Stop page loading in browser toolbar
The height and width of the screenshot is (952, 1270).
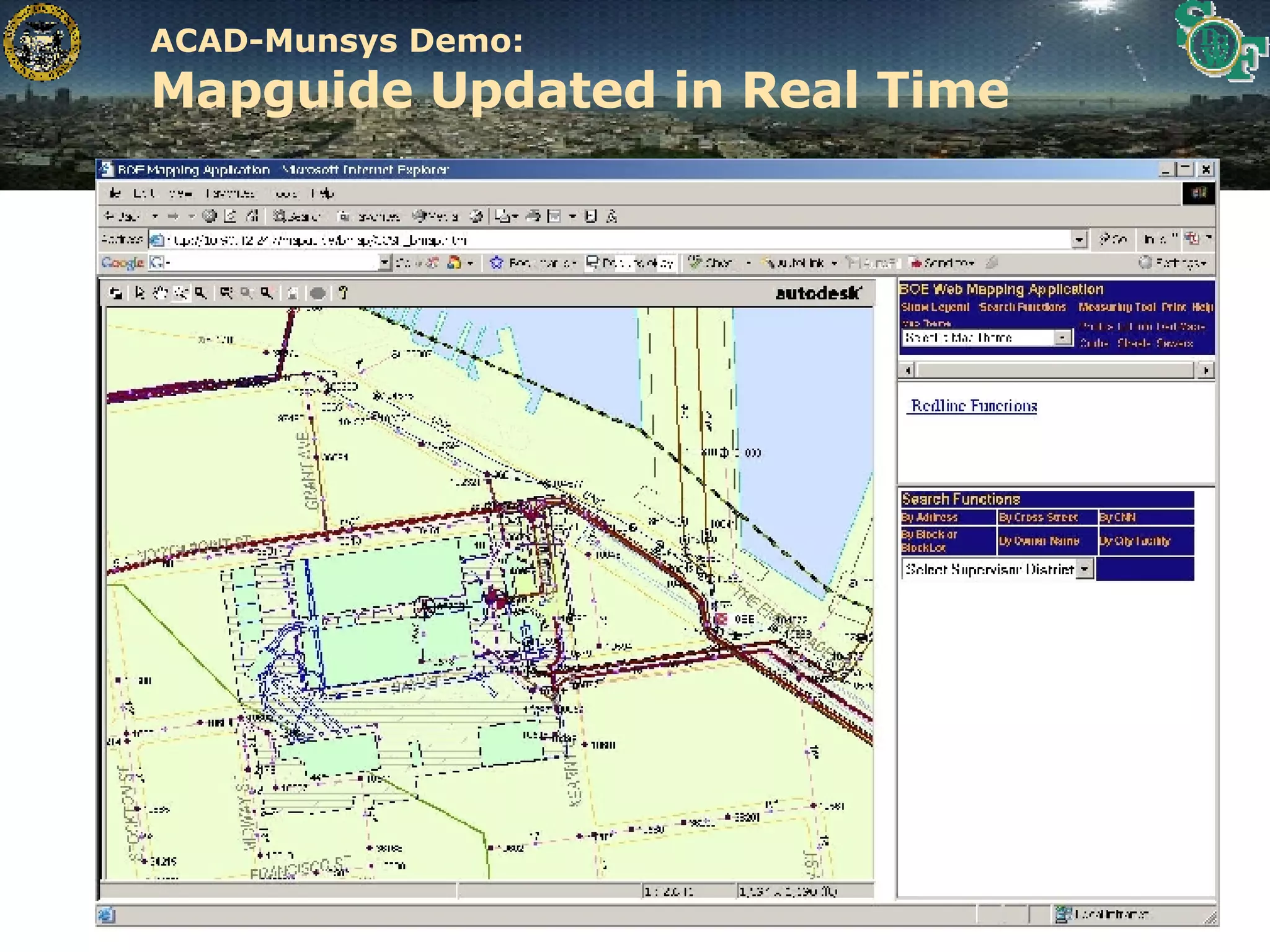[x=210, y=216]
